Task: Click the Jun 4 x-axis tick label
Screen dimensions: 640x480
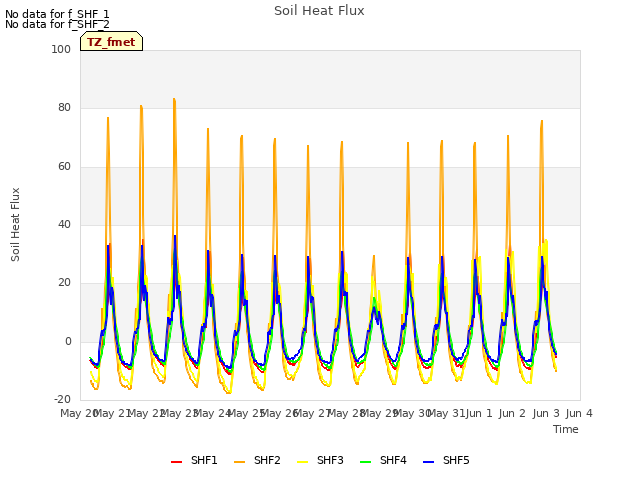Action: (579, 413)
